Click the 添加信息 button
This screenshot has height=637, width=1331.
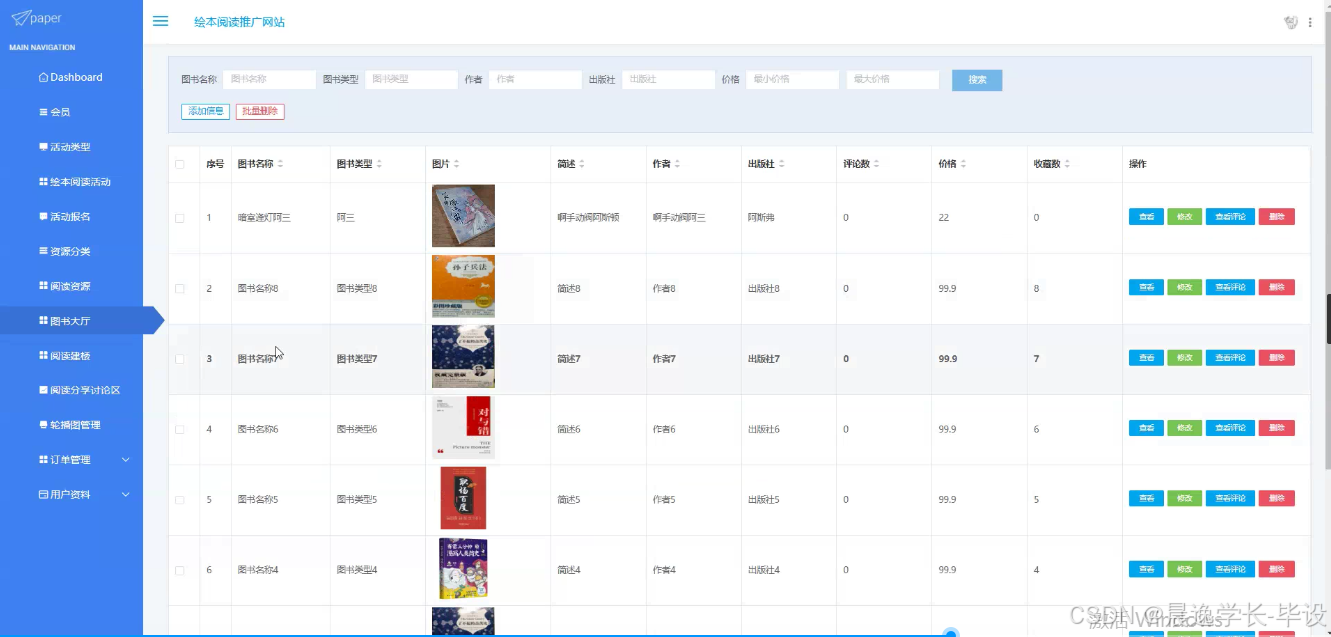click(x=205, y=111)
